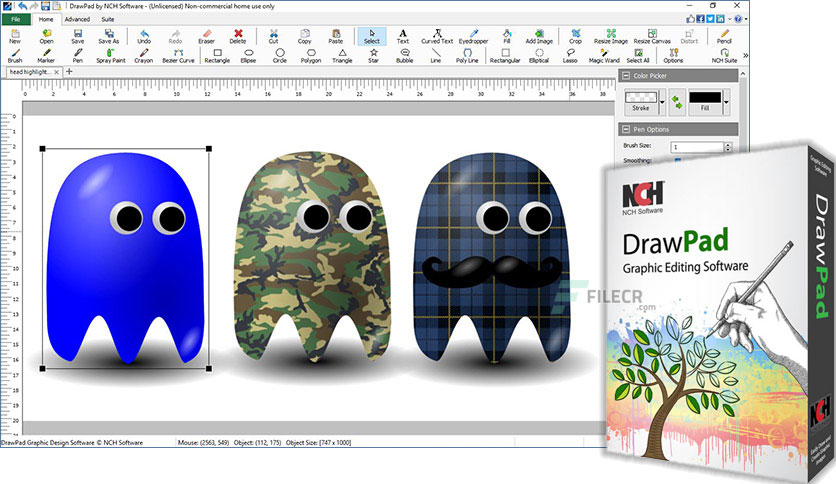Choose the Text tool
Screen dimensions: 836x484
(403, 36)
